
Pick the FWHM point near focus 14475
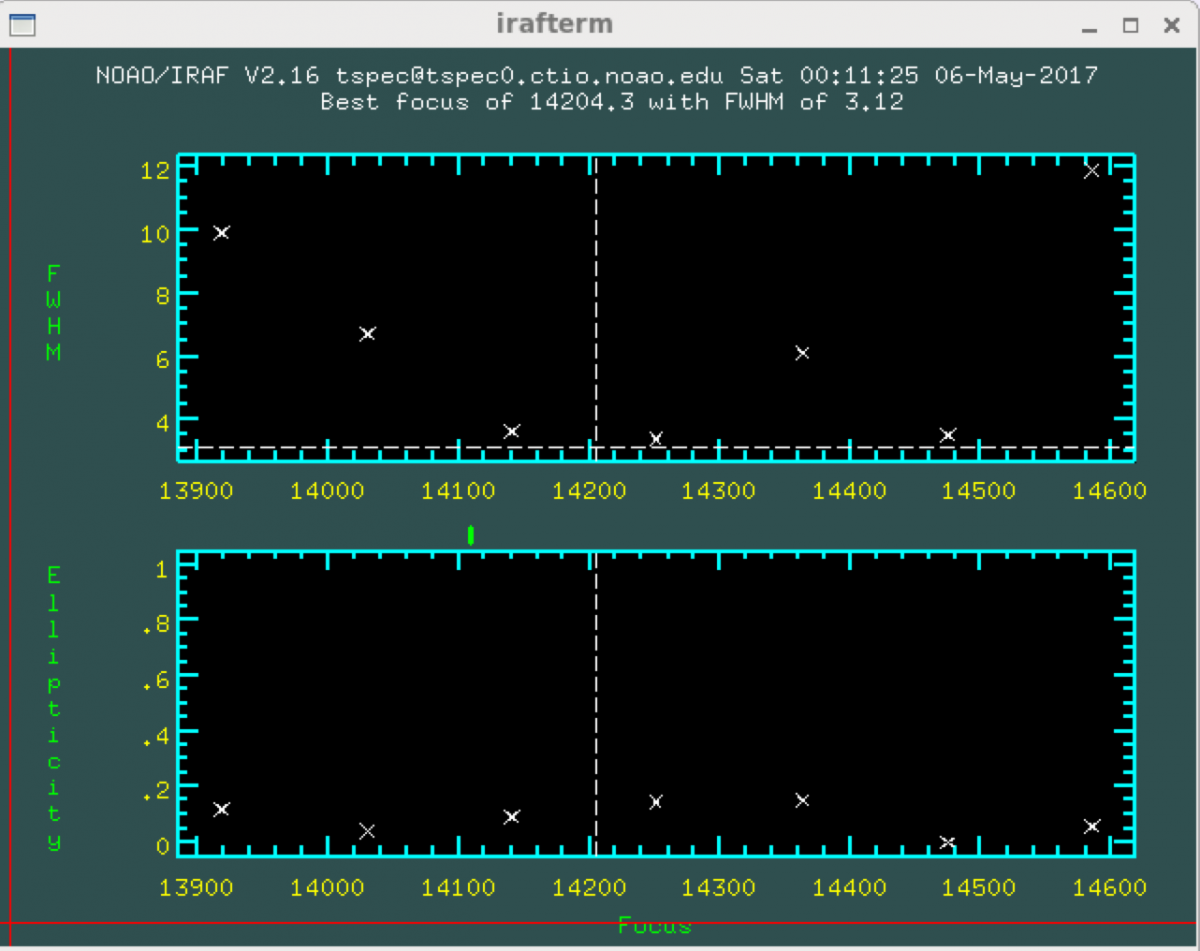point(948,435)
